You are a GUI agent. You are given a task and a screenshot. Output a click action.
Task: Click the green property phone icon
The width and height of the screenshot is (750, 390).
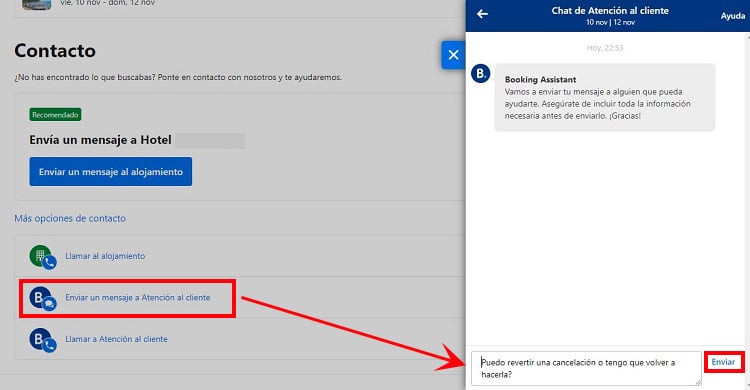(x=43, y=257)
